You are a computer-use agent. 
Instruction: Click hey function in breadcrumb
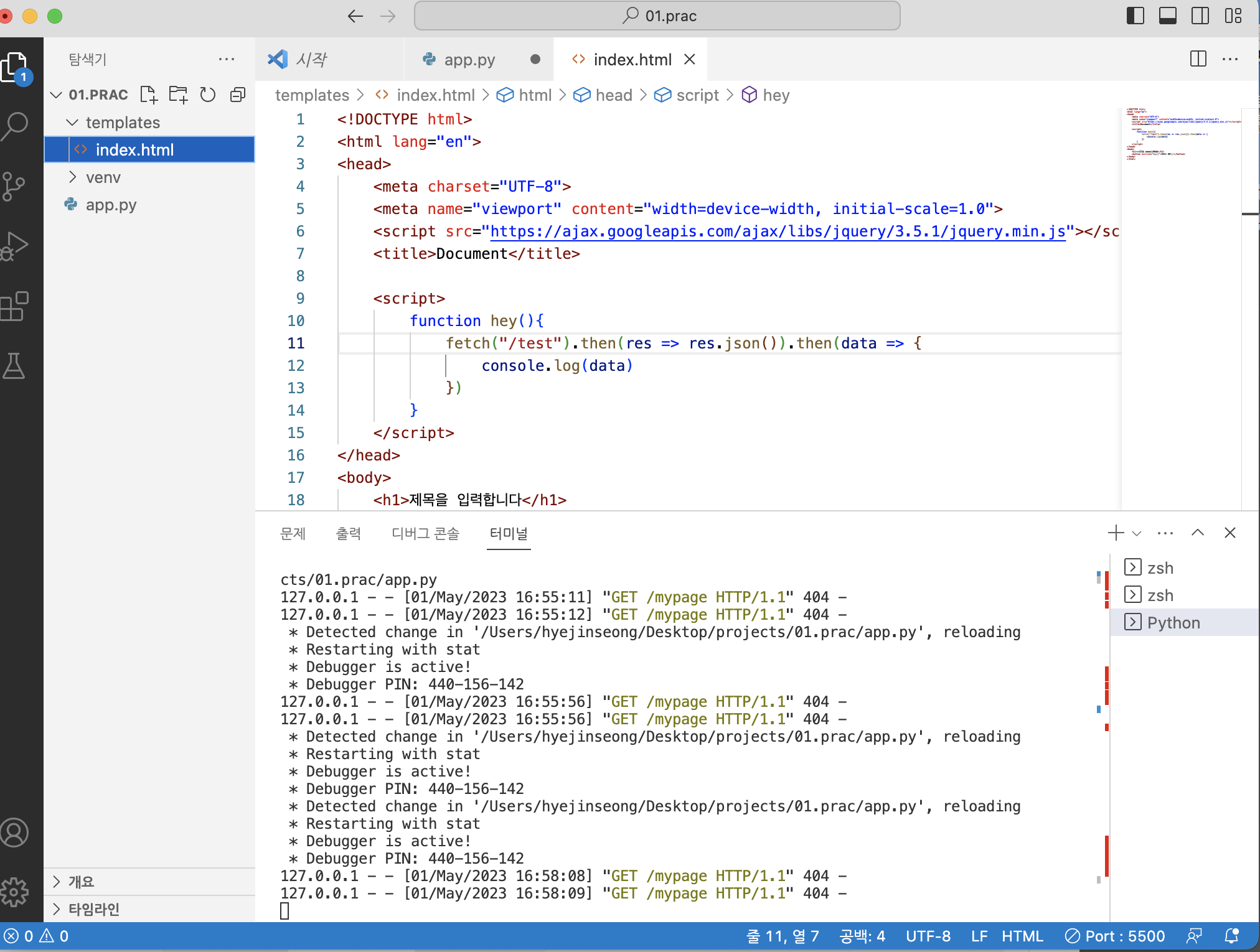click(x=766, y=95)
